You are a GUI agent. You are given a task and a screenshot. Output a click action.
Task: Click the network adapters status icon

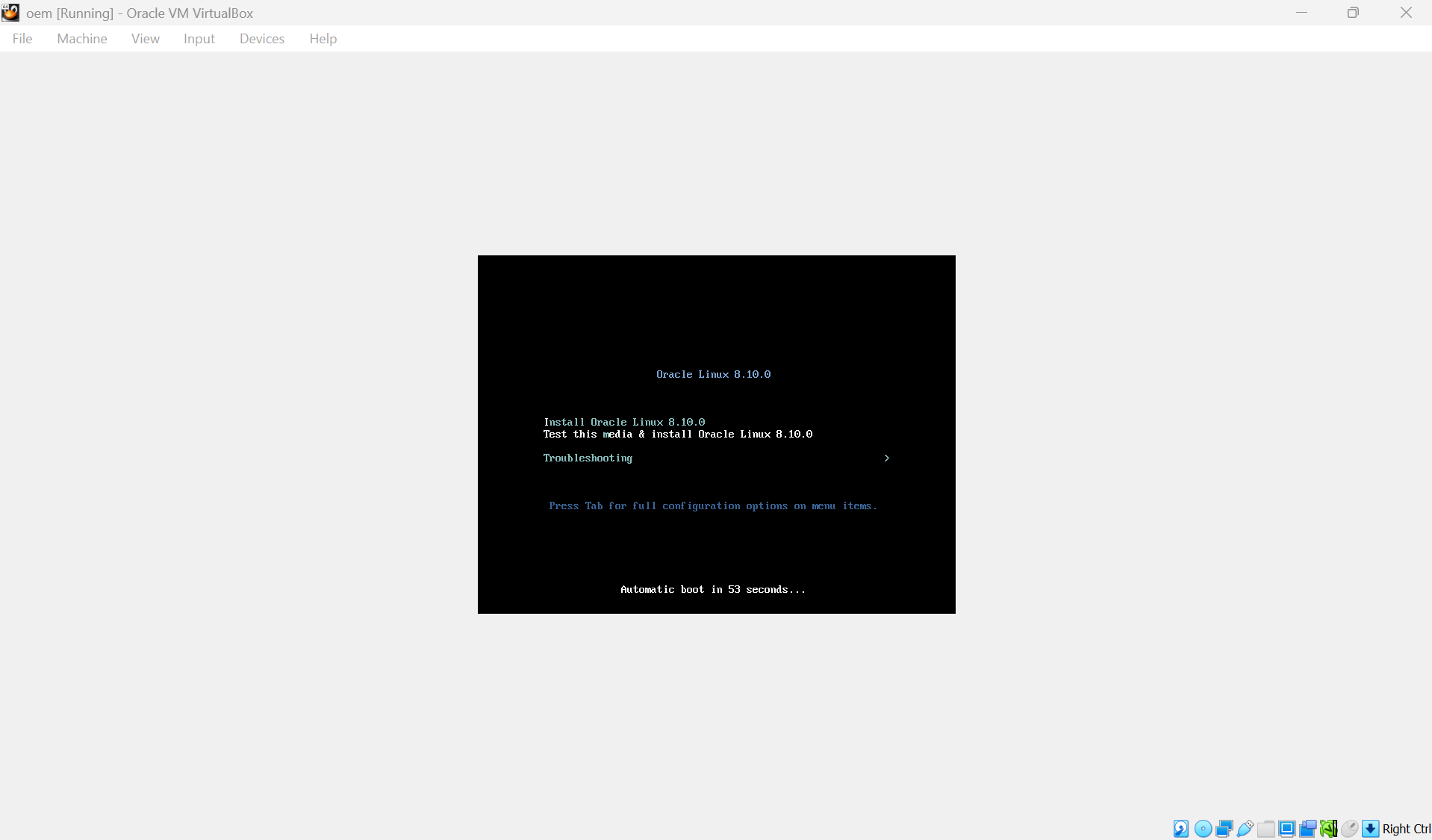click(x=1224, y=829)
